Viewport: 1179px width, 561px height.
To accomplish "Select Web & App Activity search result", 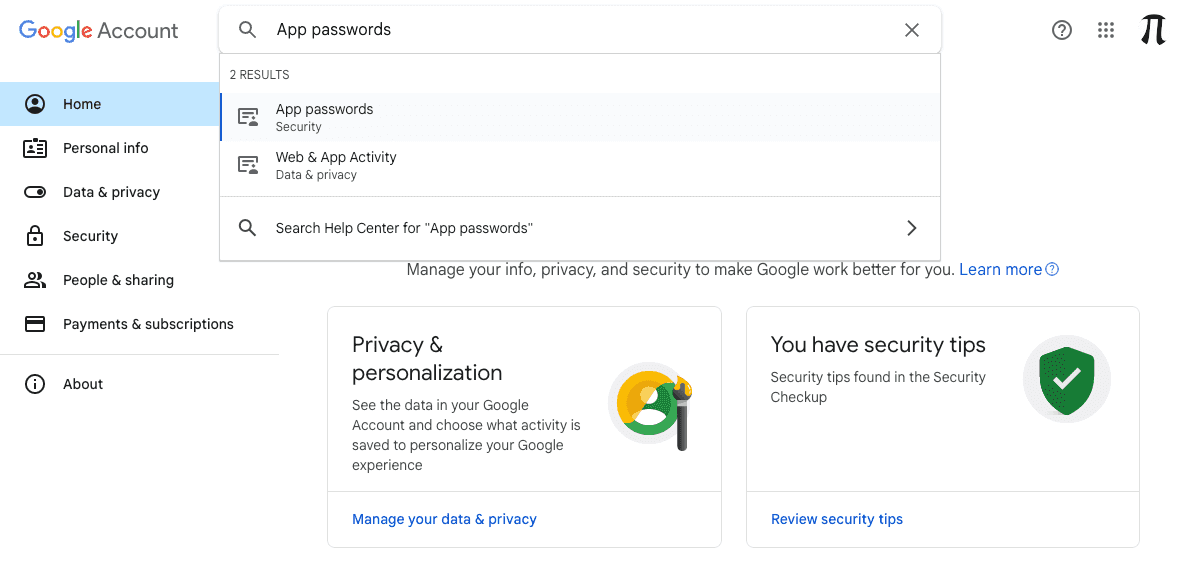I will coord(580,165).
